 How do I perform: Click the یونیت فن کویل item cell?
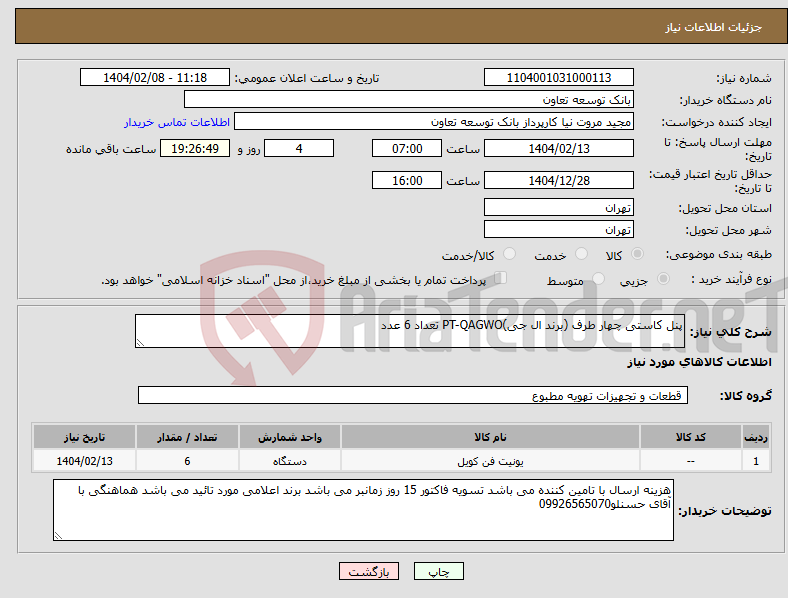pyautogui.click(x=490, y=461)
